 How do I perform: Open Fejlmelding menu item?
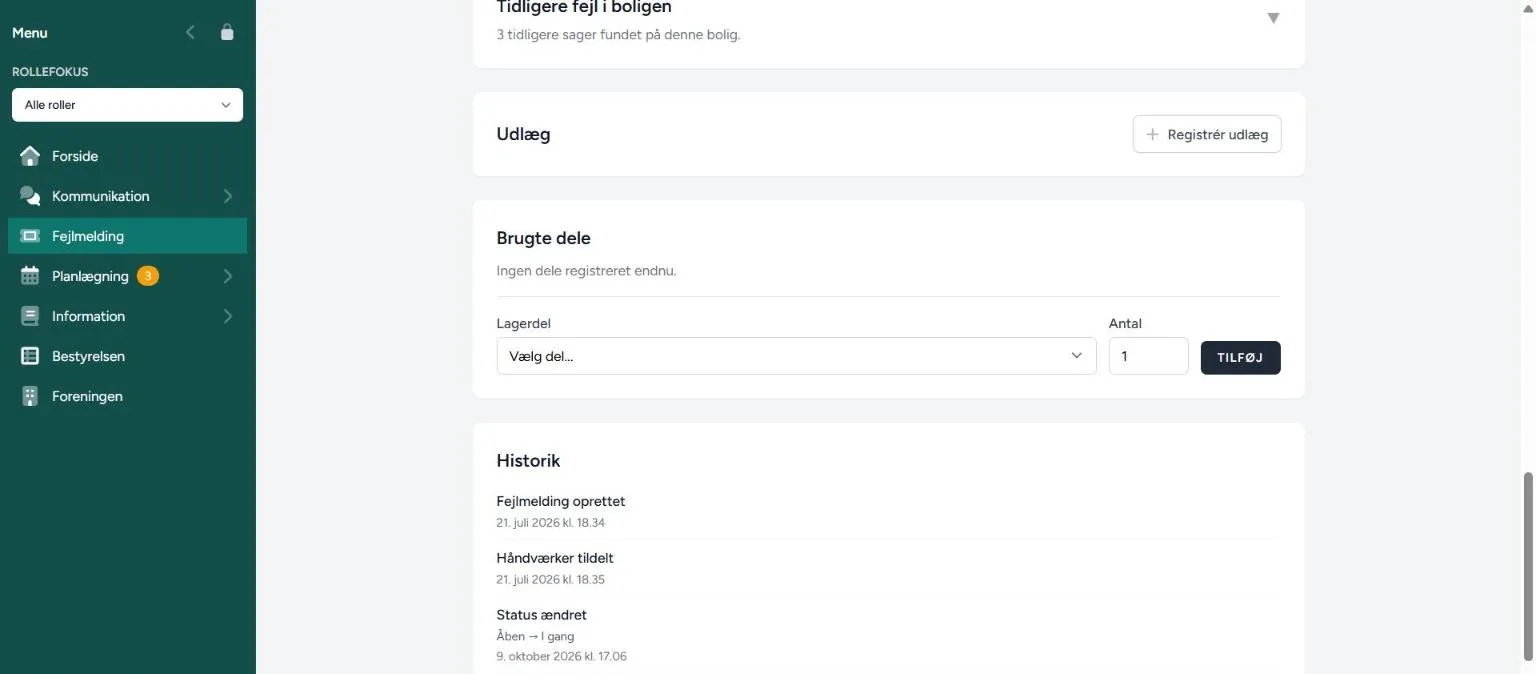pyautogui.click(x=127, y=236)
